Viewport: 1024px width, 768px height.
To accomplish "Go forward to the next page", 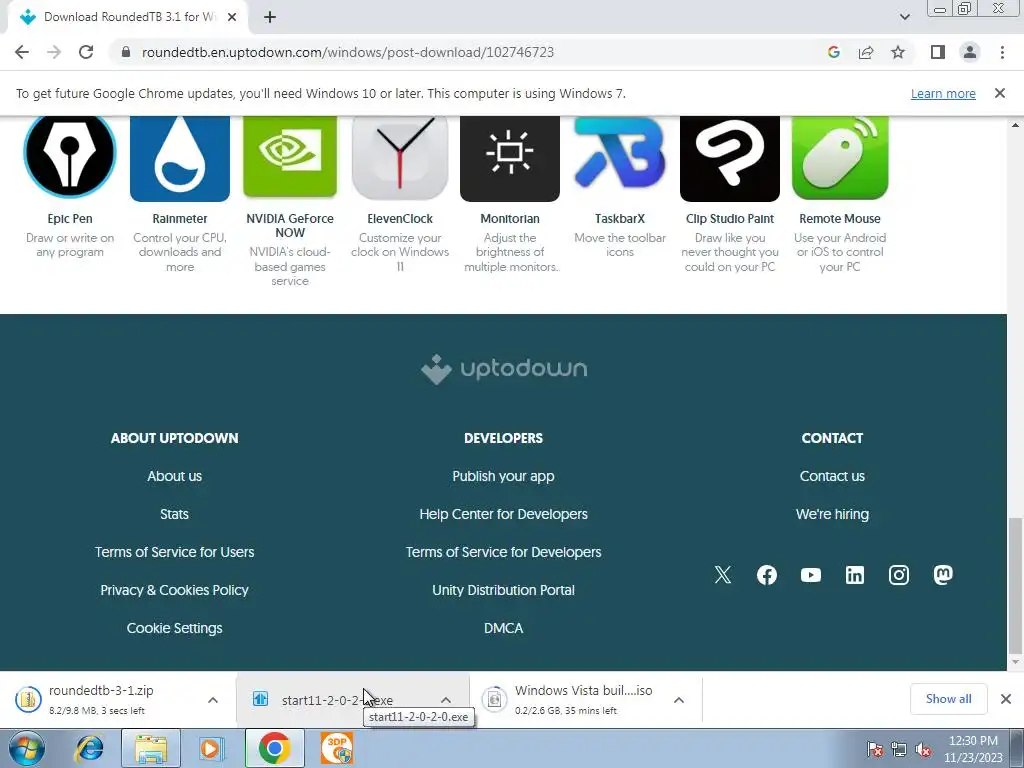I will tap(54, 52).
